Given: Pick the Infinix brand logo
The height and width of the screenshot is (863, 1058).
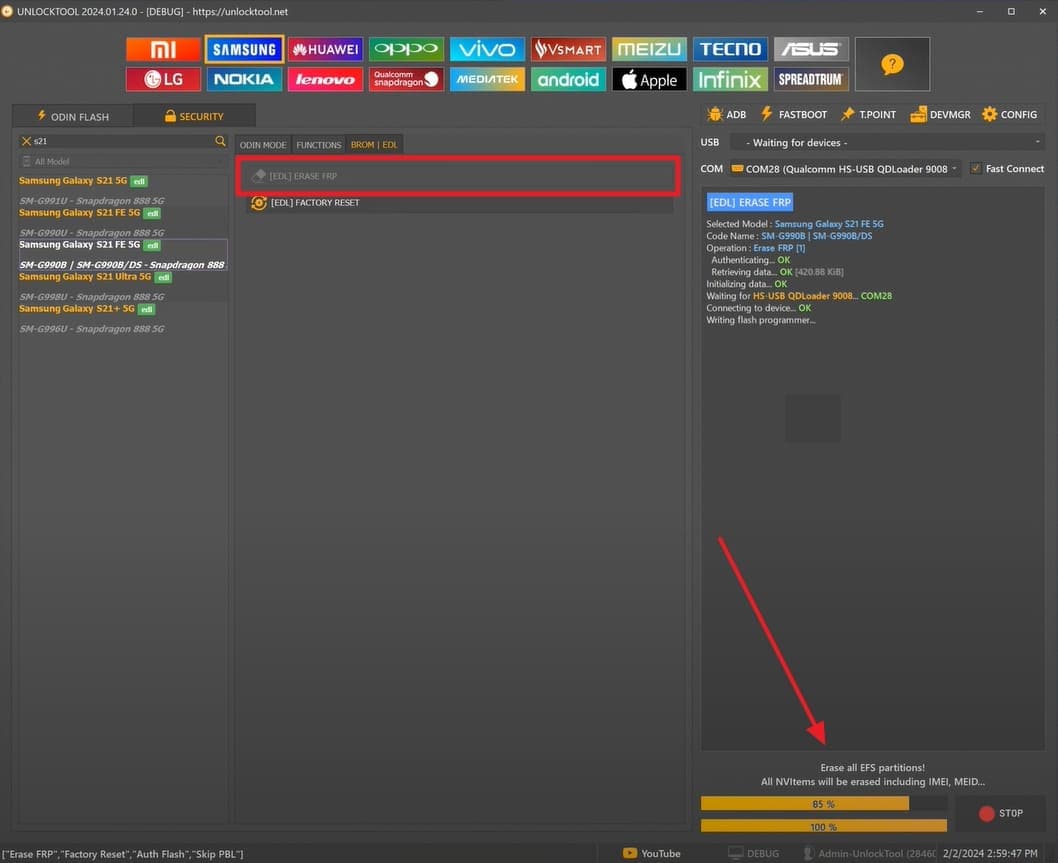Looking at the screenshot, I should (730, 79).
